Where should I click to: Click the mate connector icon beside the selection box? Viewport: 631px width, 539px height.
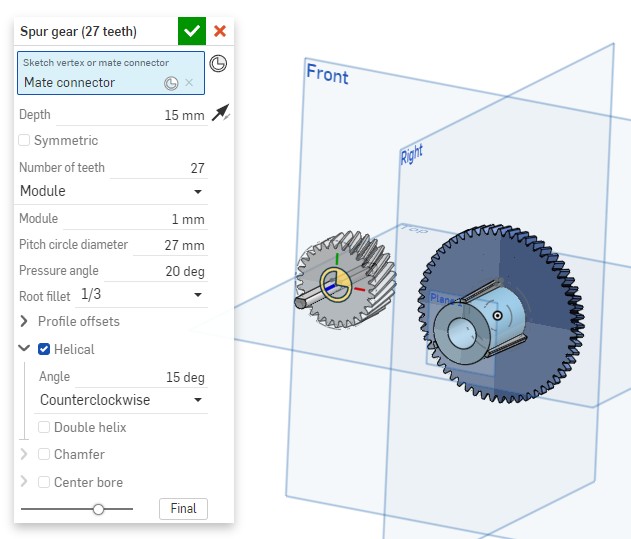point(219,63)
